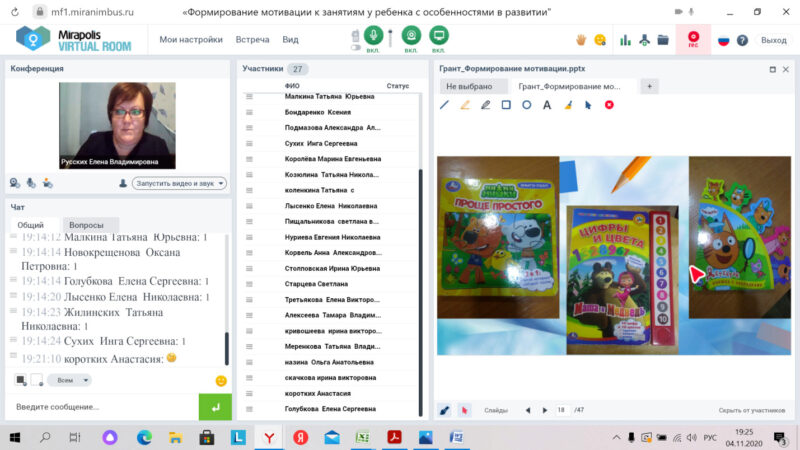
Task: Select participant Нуриева Евгения Николаевна
Action: click(332, 237)
